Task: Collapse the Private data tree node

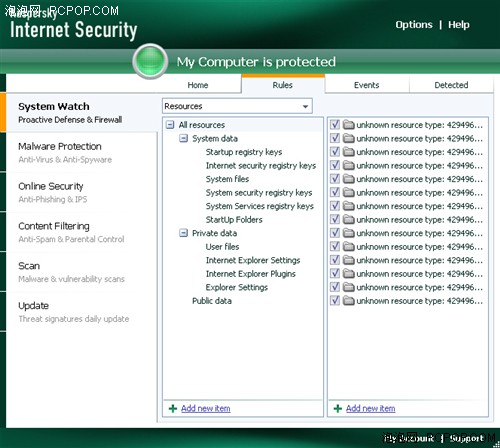Action: 183,233
